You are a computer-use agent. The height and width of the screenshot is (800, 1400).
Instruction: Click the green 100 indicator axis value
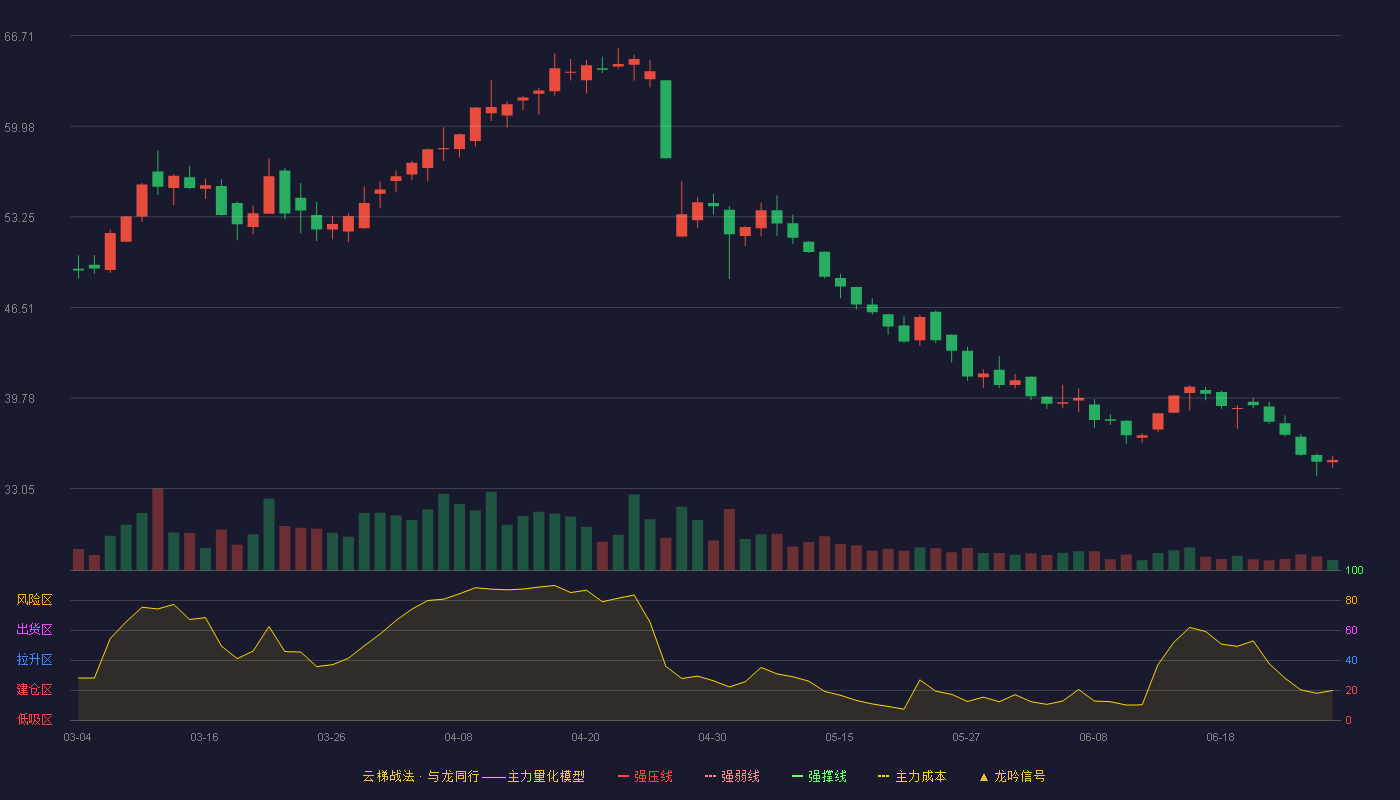(x=1354, y=571)
